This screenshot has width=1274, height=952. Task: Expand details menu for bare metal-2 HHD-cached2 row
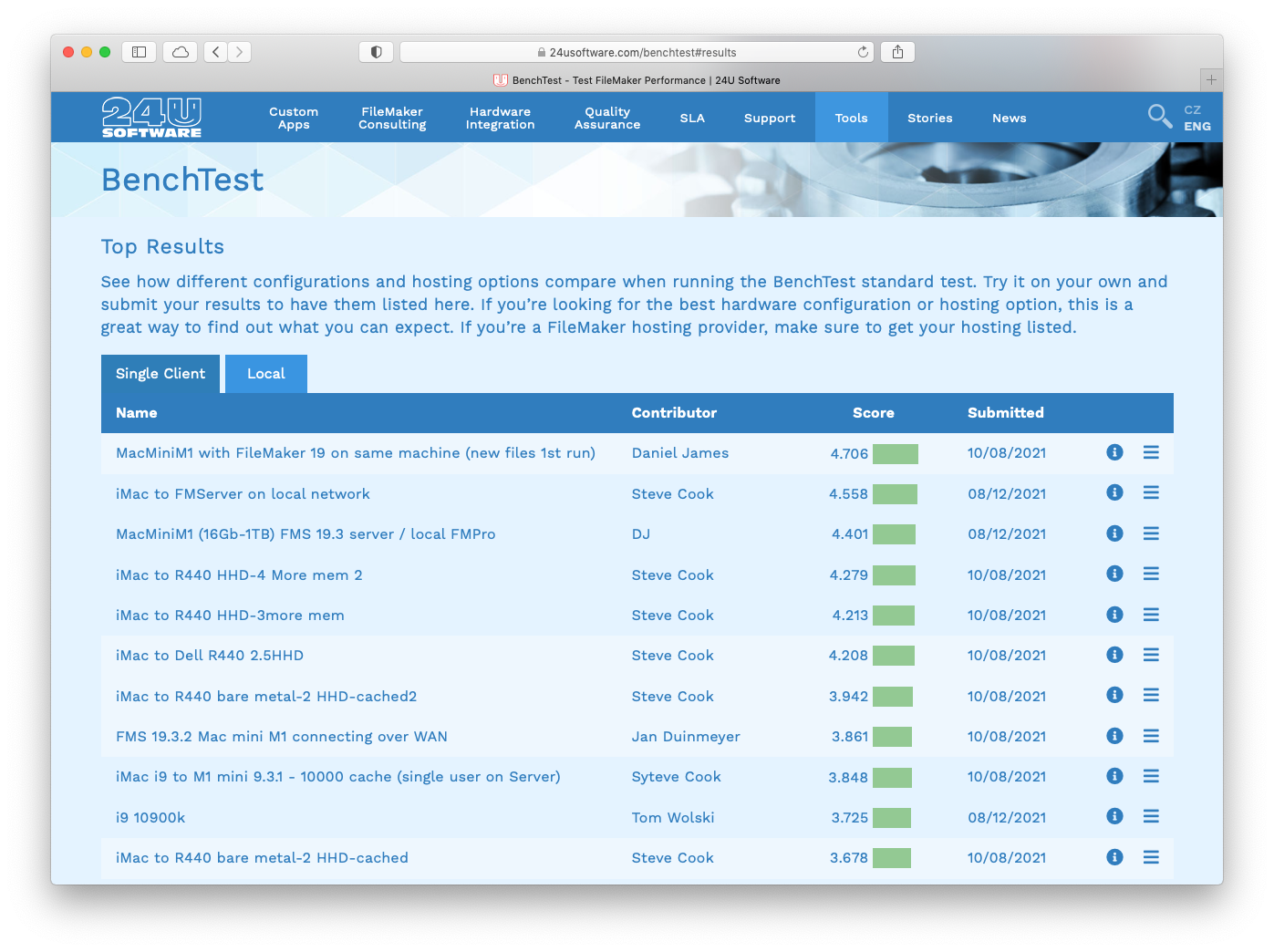[1151, 695]
